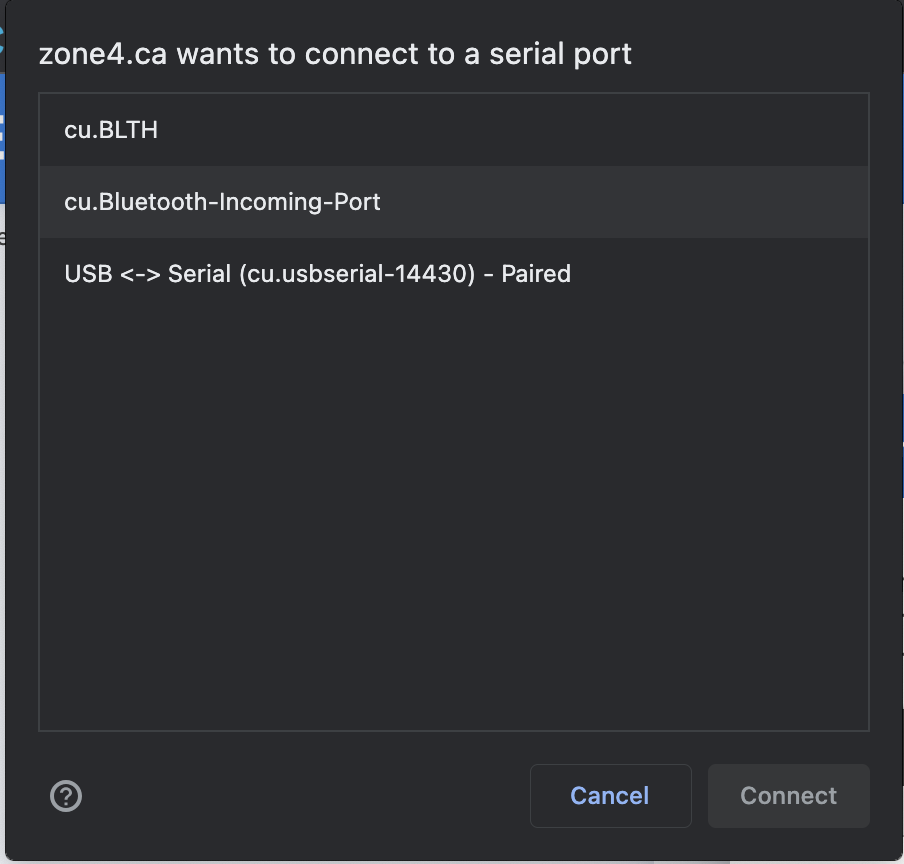Choose the port marked Paired
This screenshot has height=864, width=904.
point(317,274)
